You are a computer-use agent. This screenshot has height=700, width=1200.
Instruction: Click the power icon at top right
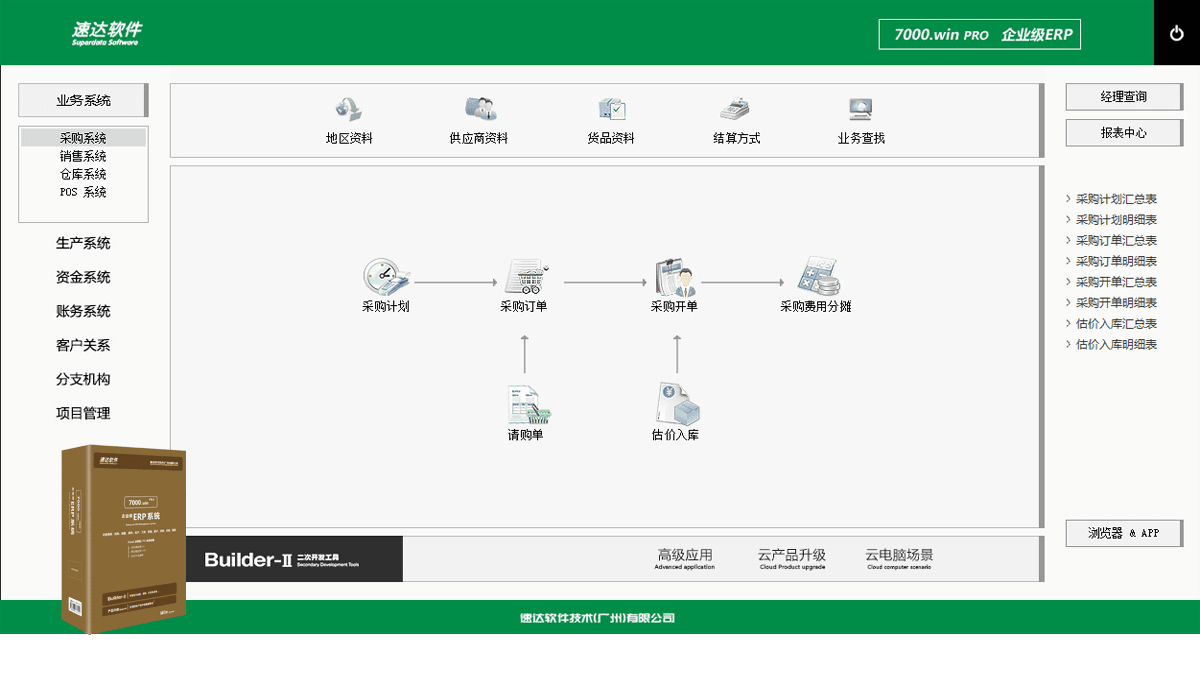[x=1176, y=31]
